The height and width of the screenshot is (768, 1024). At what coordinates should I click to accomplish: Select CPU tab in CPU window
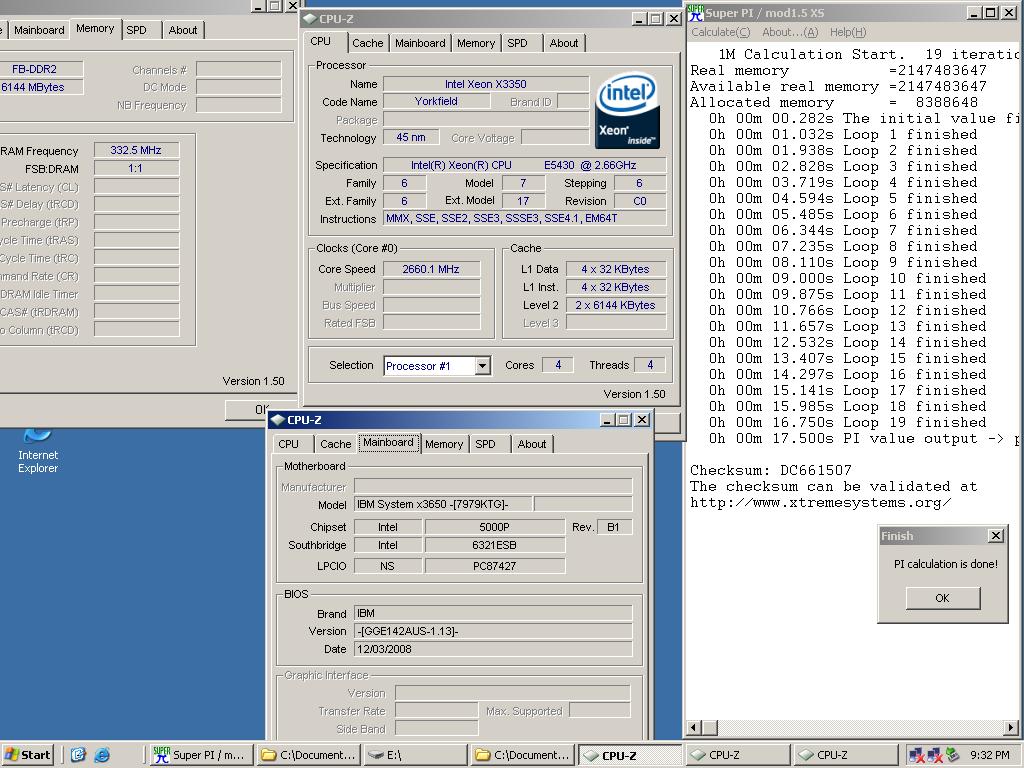321,41
